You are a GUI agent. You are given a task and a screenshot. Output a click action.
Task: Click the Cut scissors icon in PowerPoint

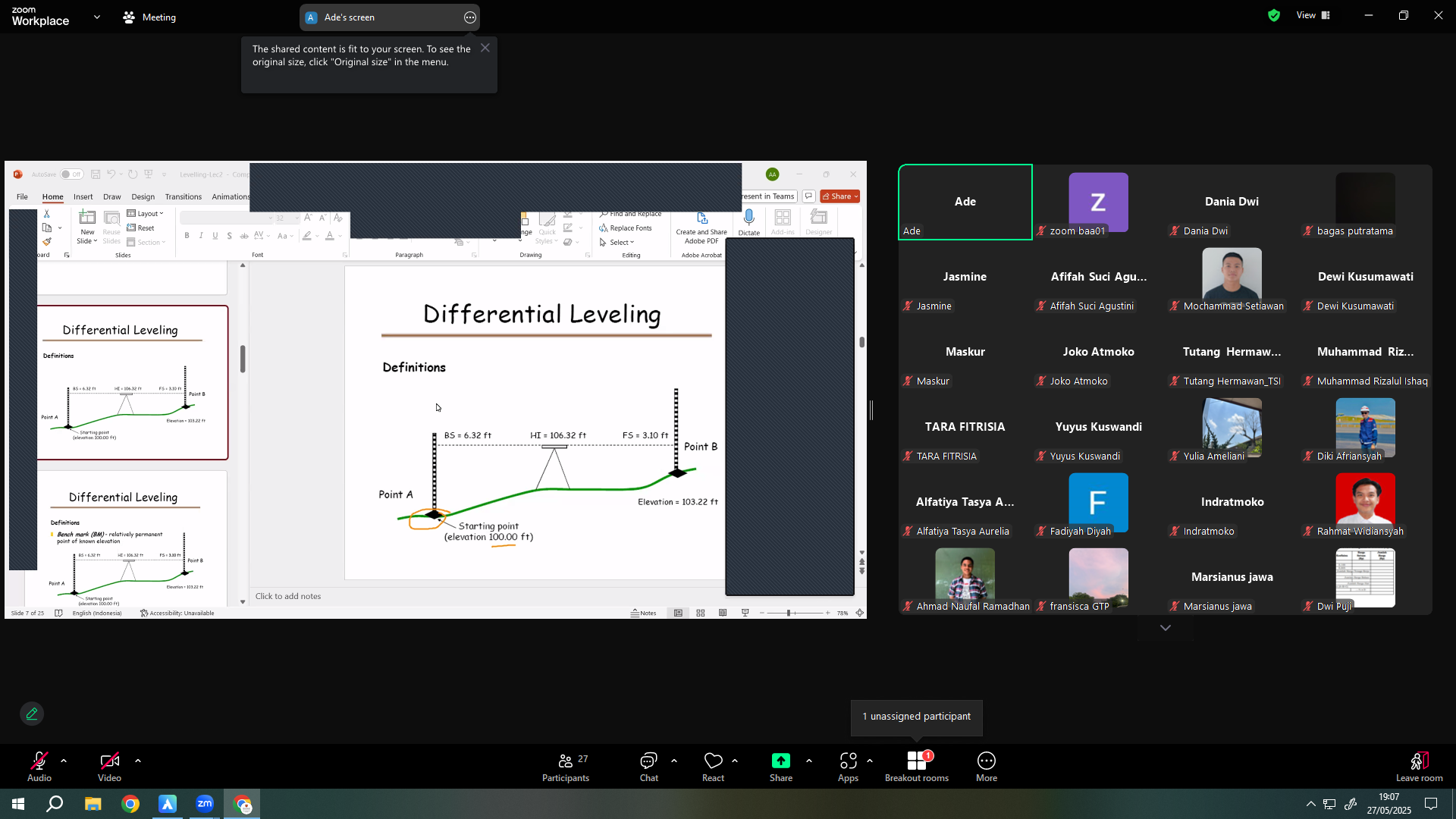point(46,214)
